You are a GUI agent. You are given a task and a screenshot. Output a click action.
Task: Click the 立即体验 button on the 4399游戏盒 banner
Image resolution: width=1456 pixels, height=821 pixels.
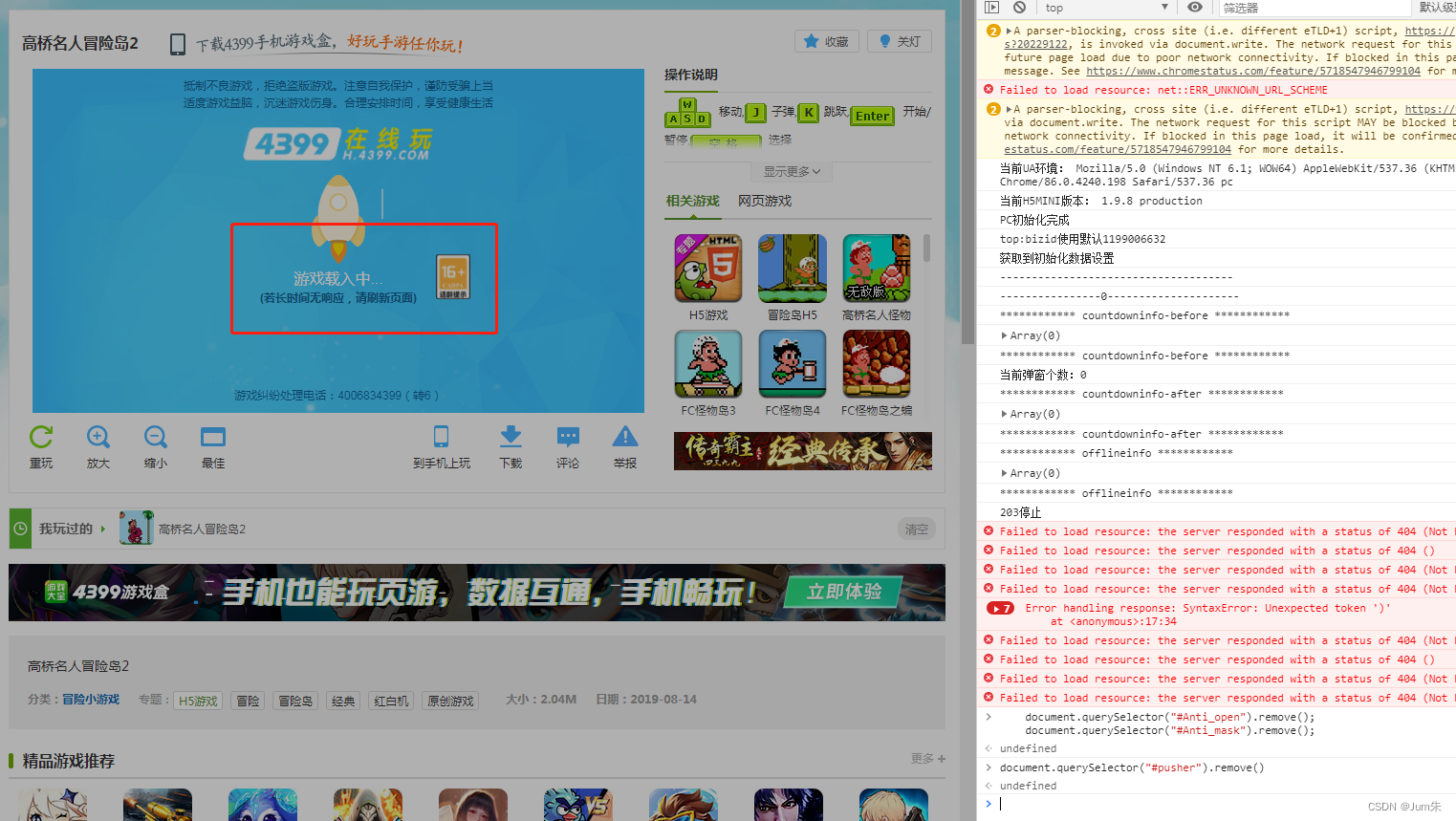point(844,592)
